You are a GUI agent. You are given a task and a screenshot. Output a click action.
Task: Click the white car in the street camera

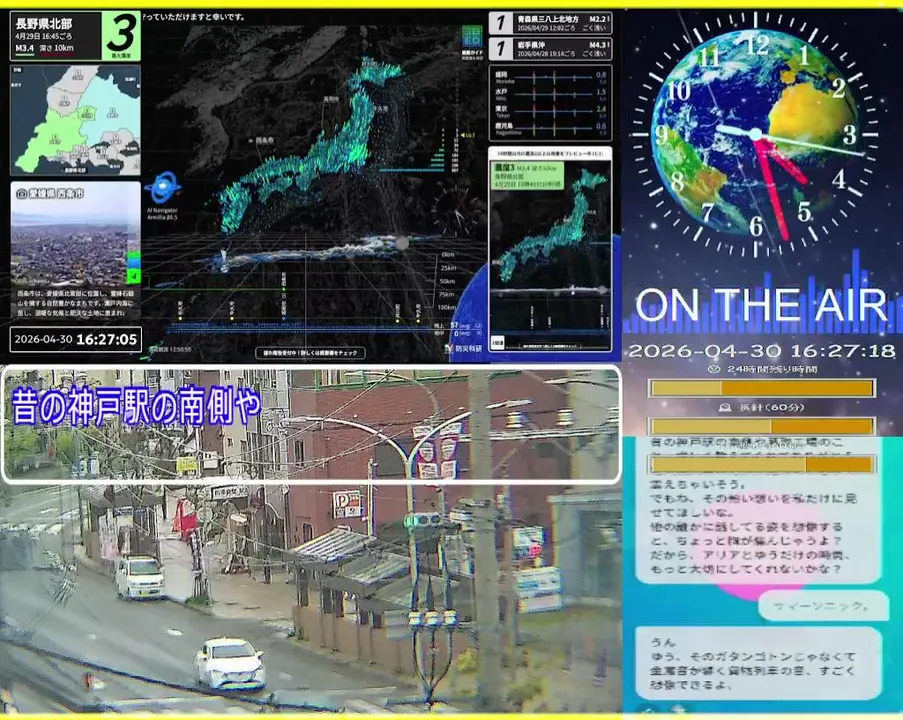pyautogui.click(x=230, y=663)
